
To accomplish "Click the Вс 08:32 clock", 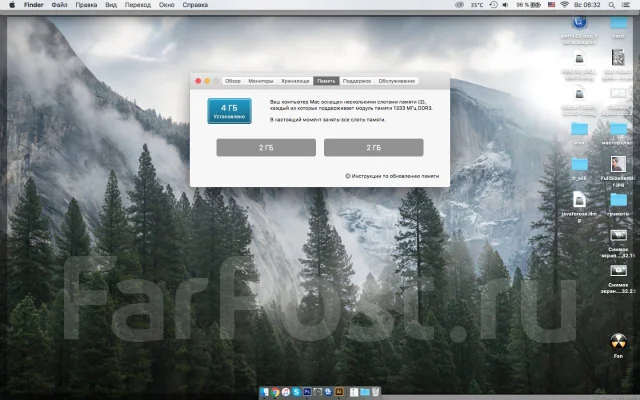I will (587, 5).
